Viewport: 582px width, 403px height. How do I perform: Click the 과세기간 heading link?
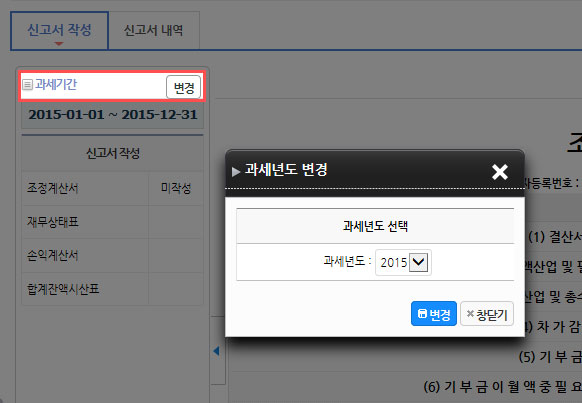coord(56,85)
